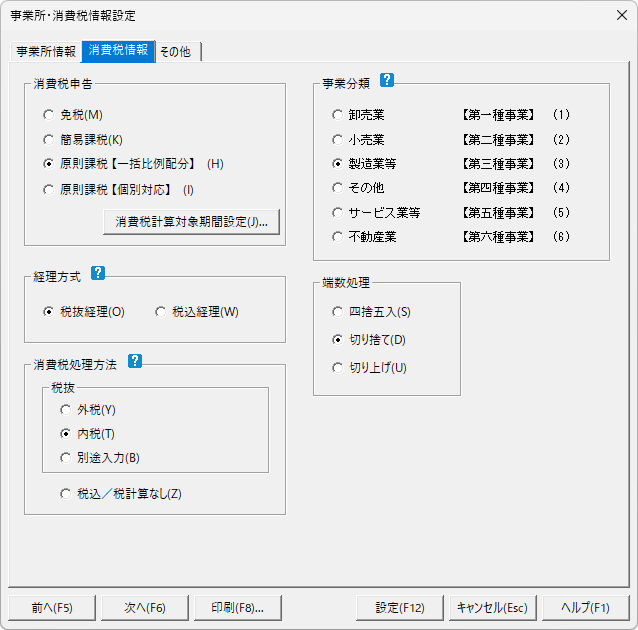
Task: Select 原則課税【個別対応】(I) option
Action: (49, 188)
